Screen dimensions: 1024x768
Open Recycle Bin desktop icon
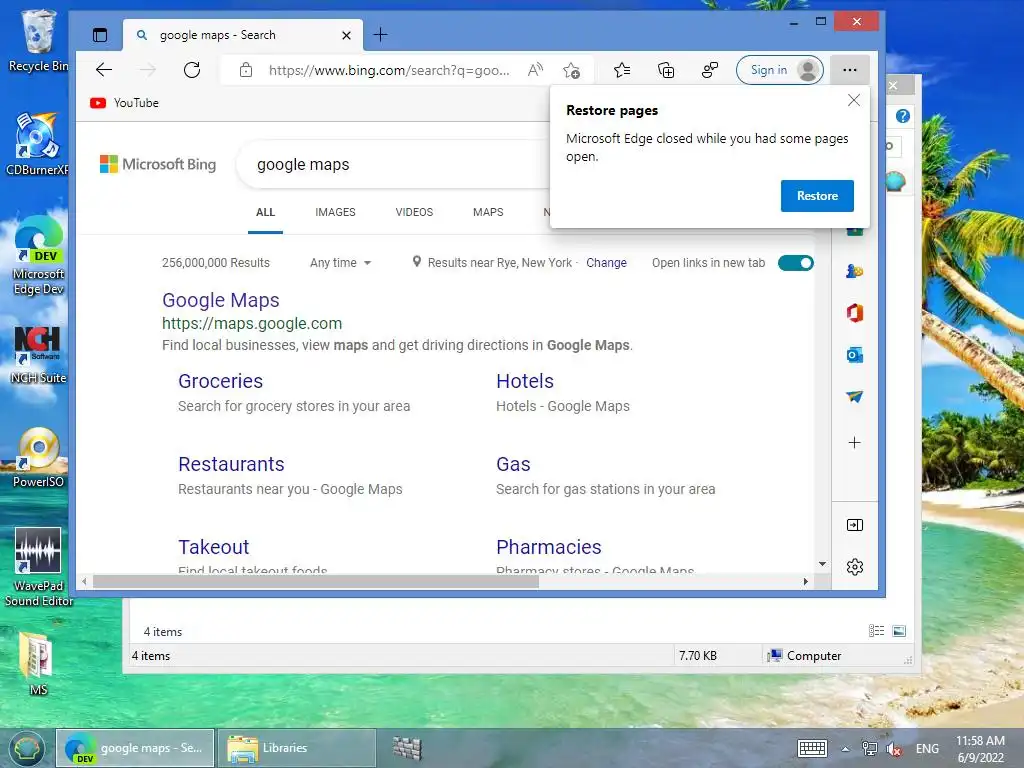pos(38,40)
